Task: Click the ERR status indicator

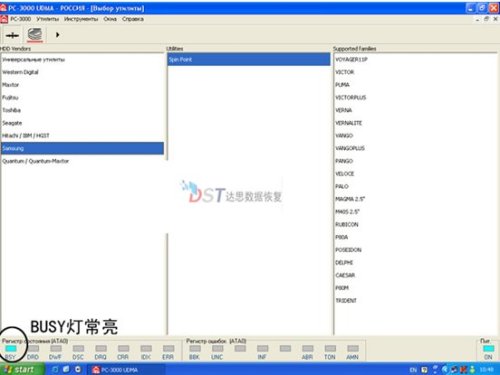Action: click(168, 348)
